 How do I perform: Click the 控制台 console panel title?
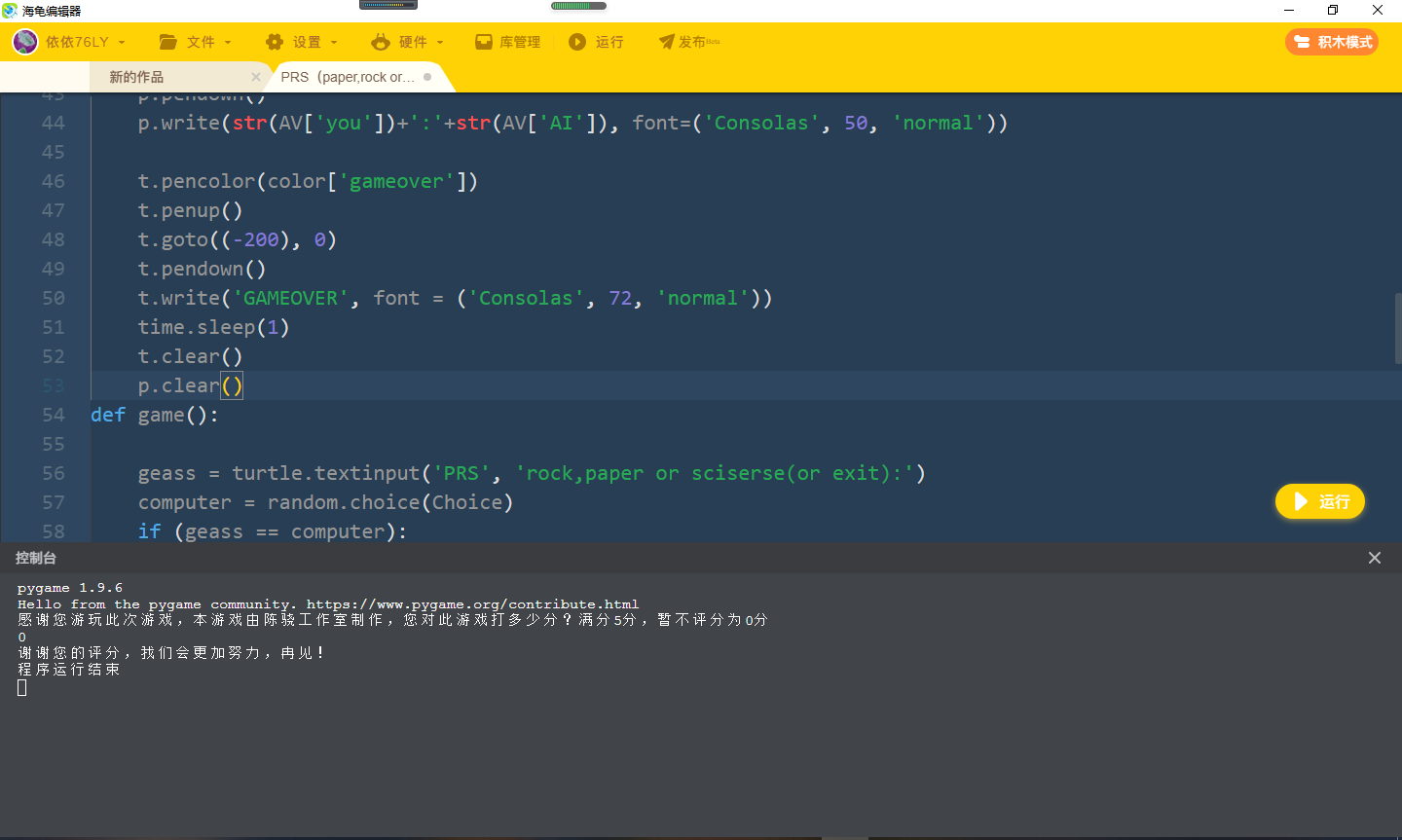36,558
